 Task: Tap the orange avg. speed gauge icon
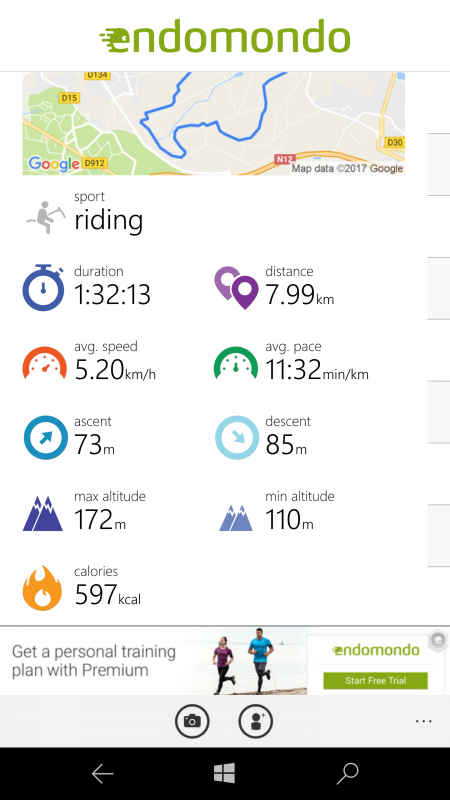tap(45, 363)
